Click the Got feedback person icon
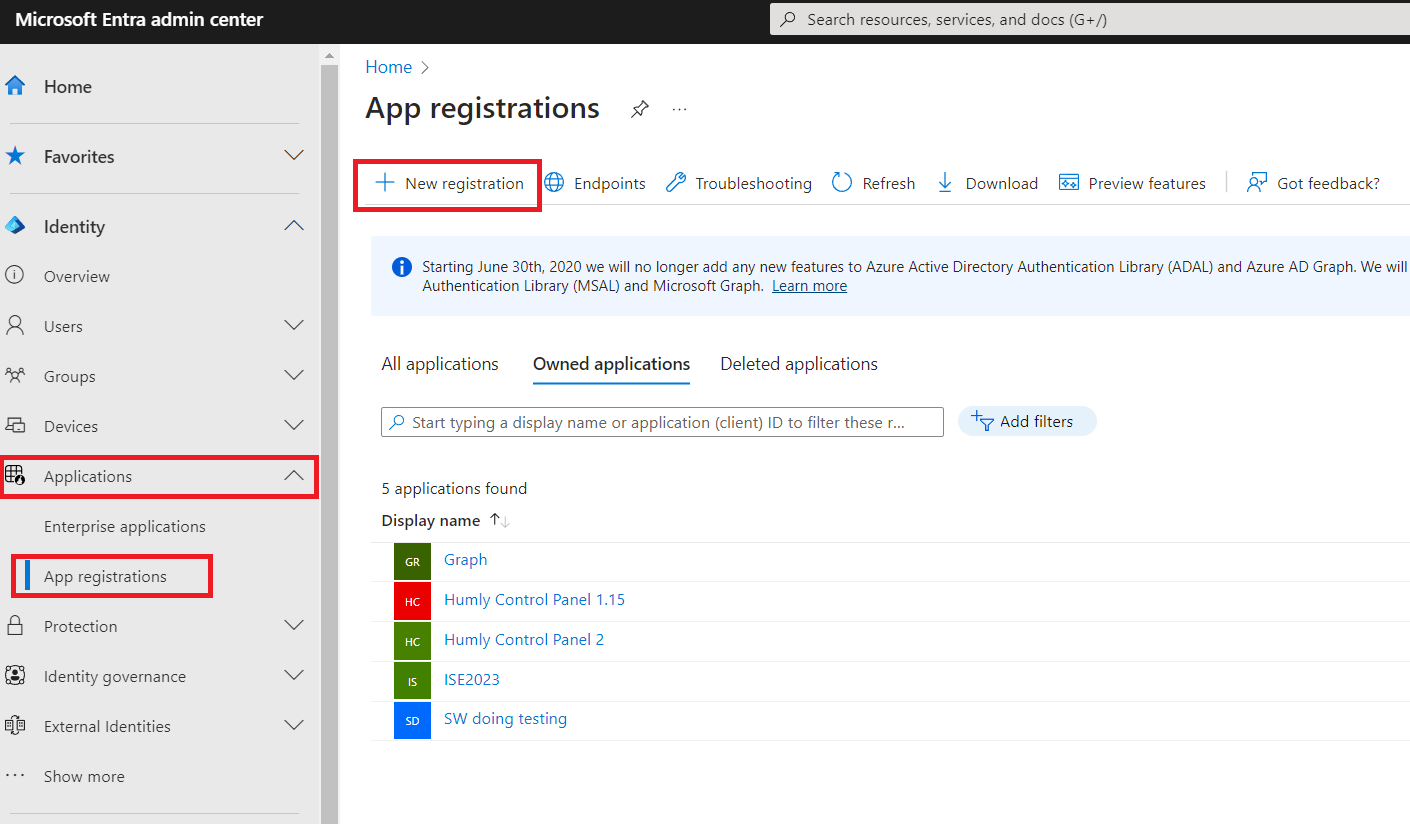Screen dimensions: 1410x824 coord(1257,183)
